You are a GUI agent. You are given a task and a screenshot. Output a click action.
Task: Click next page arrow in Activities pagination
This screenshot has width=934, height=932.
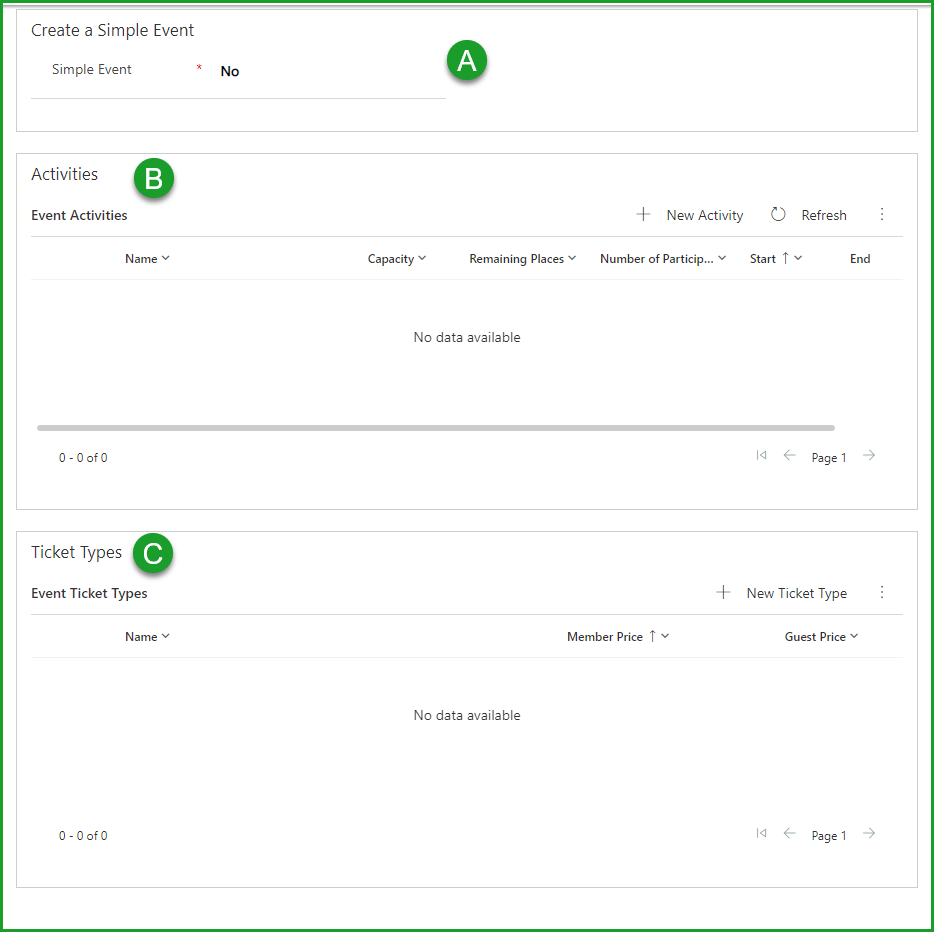[x=868, y=455]
